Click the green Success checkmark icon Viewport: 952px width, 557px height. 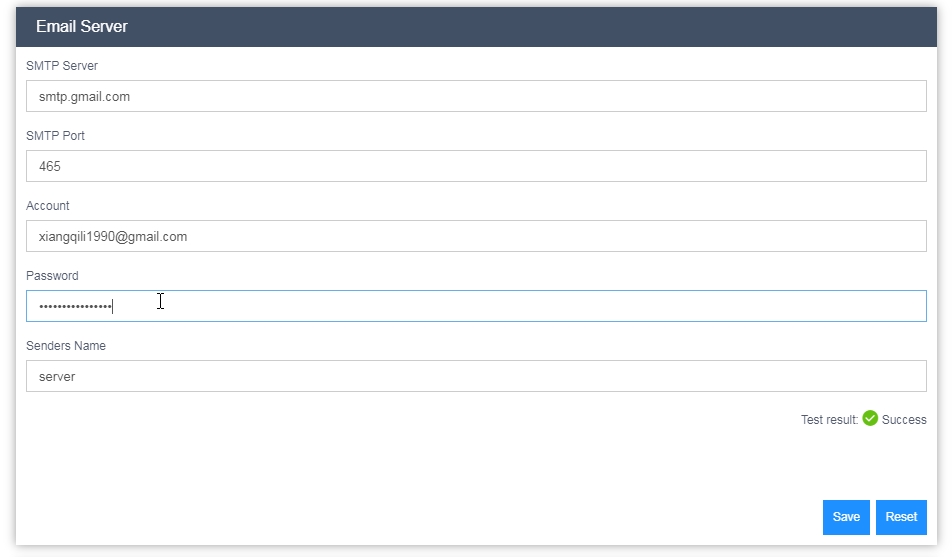870,419
